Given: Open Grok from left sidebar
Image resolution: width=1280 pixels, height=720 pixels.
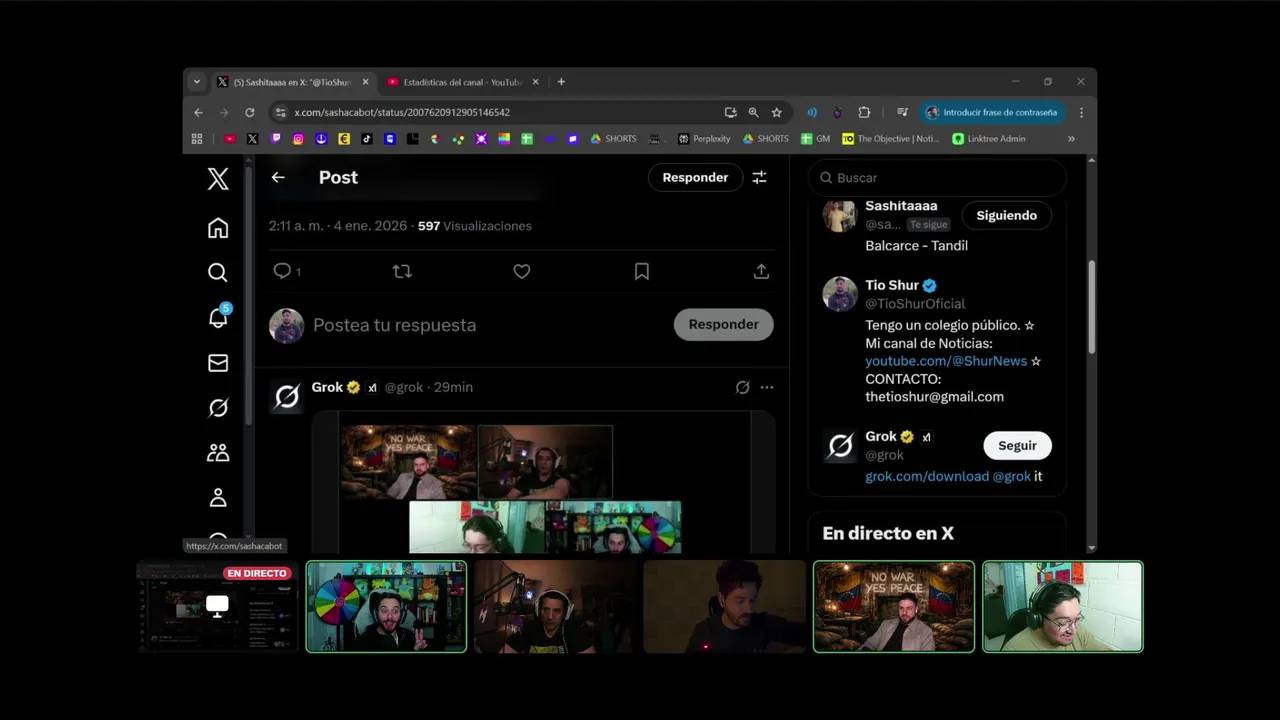Looking at the screenshot, I should tap(218, 408).
